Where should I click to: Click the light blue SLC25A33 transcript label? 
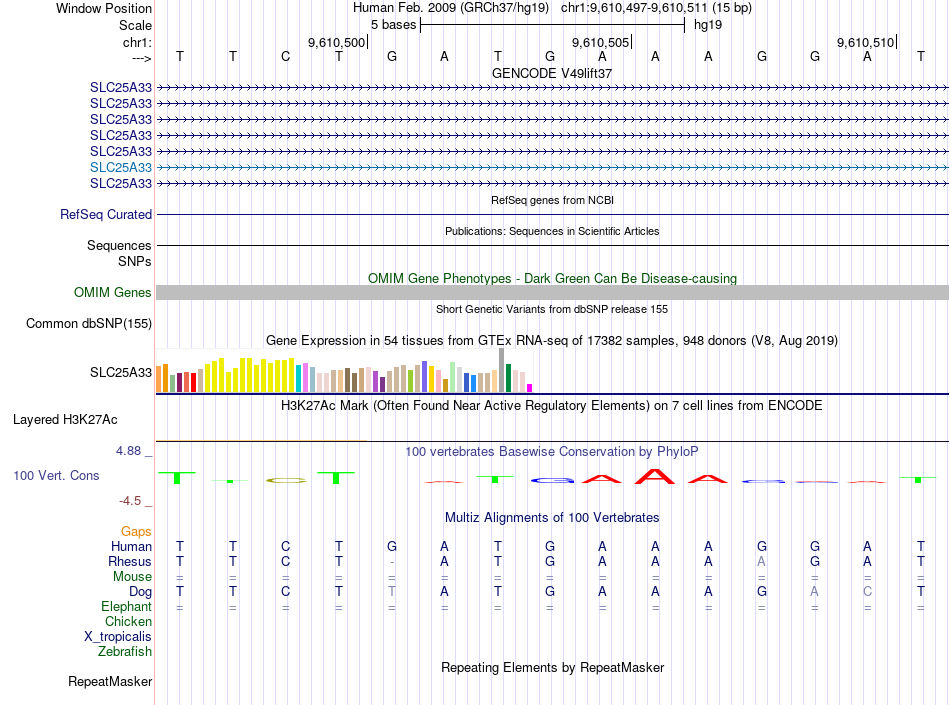tap(121, 167)
